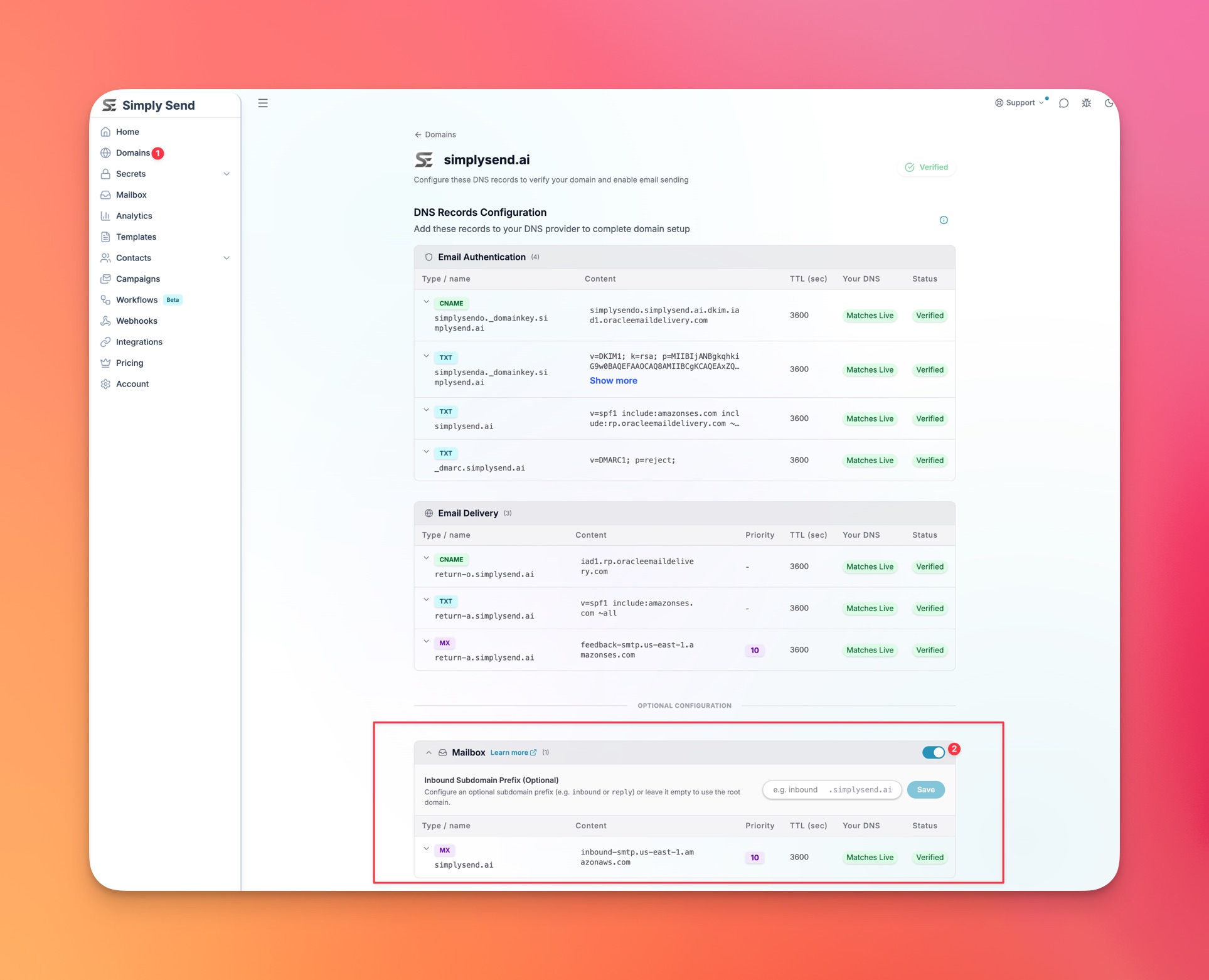The image size is (1209, 980).
Task: Click the Contacts people icon
Action: pos(105,258)
